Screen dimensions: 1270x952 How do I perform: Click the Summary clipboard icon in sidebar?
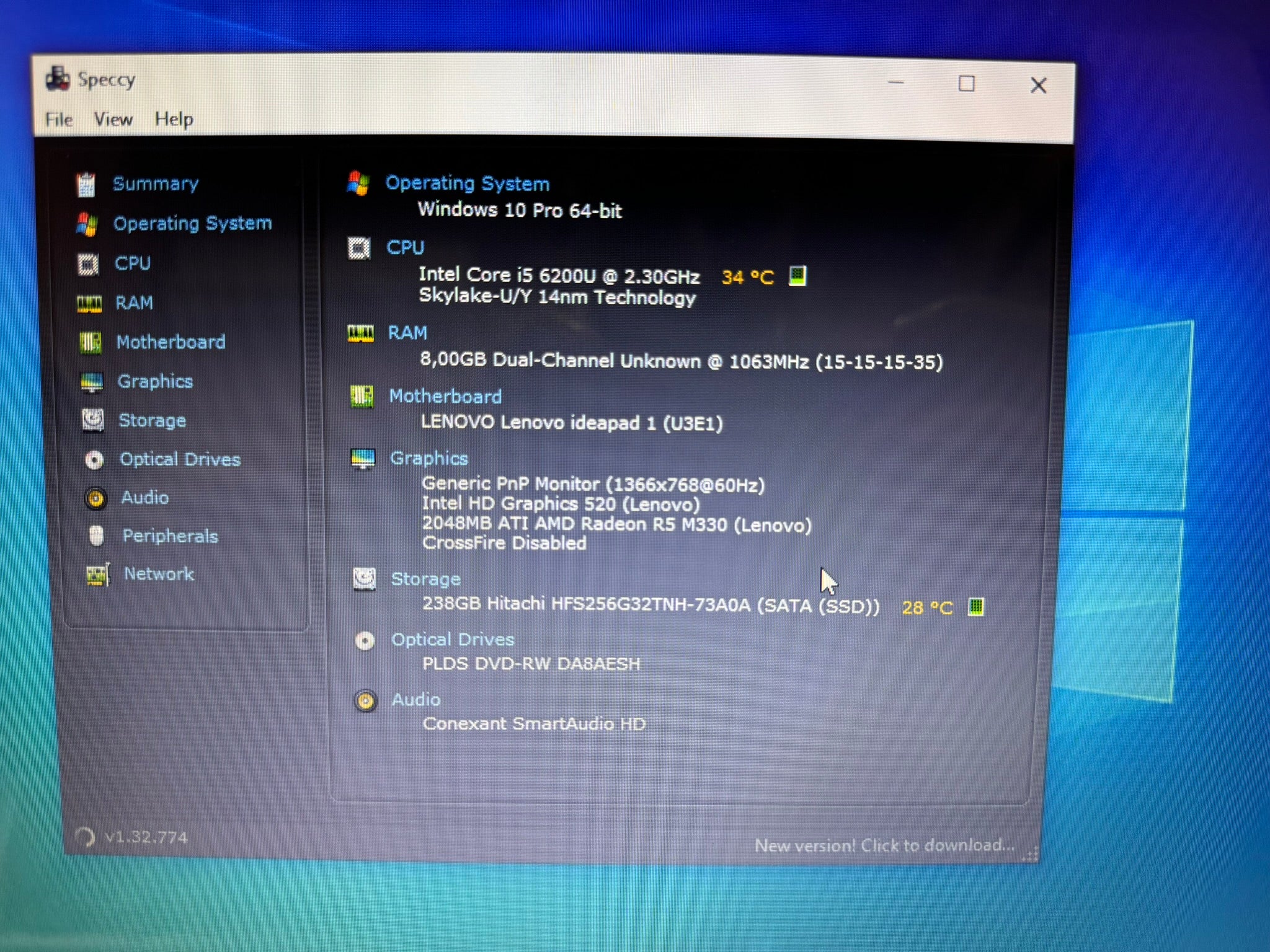[86, 184]
